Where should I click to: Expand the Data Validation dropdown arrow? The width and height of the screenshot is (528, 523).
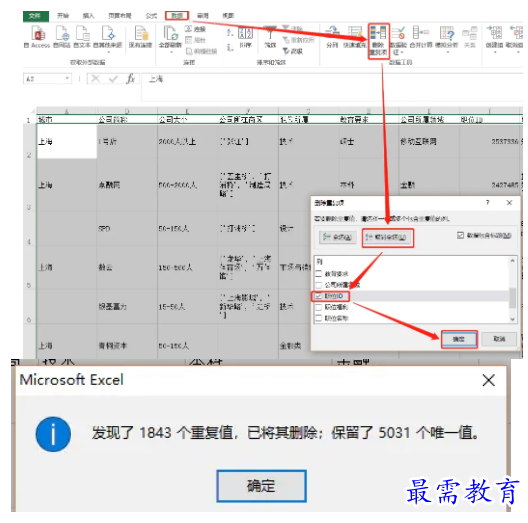pos(402,52)
